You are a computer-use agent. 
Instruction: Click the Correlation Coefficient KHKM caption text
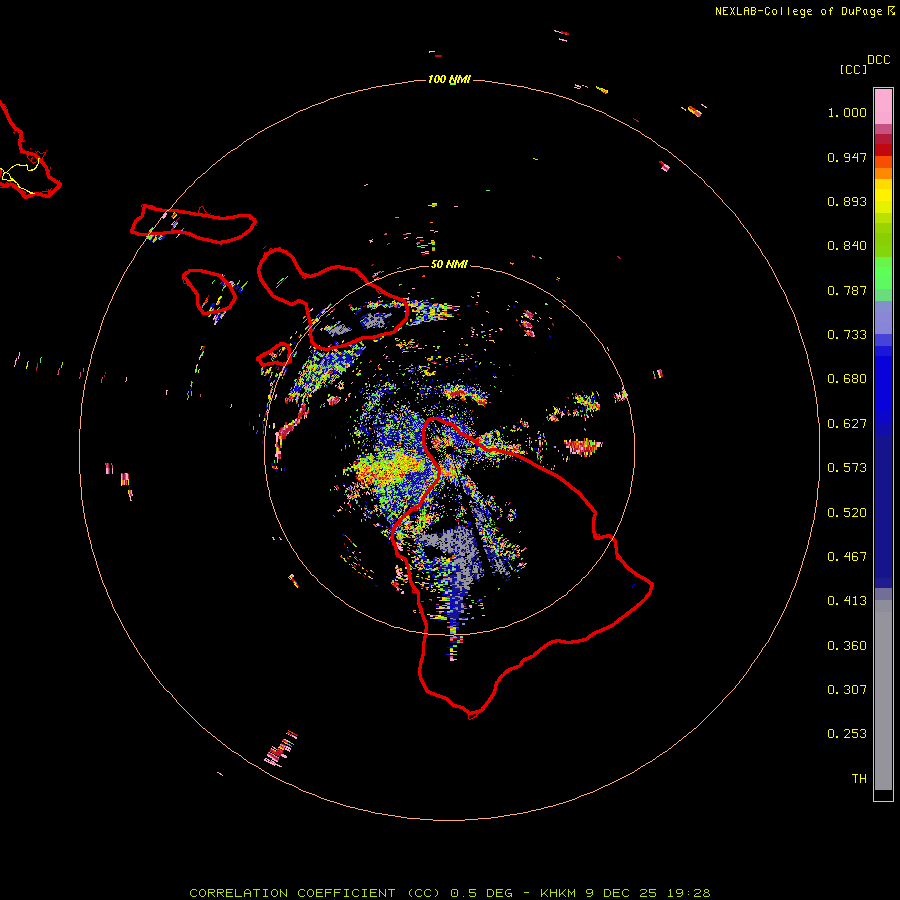[x=449, y=893]
